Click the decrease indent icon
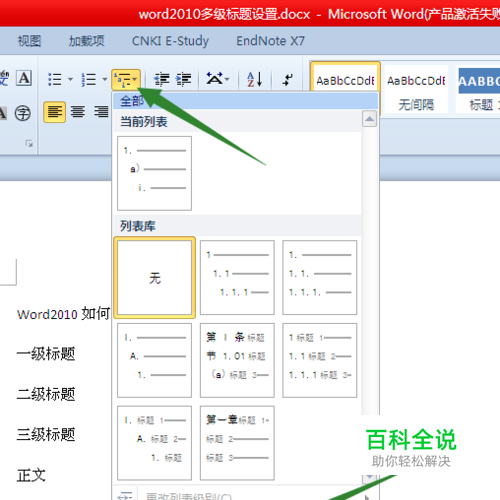 point(161,80)
